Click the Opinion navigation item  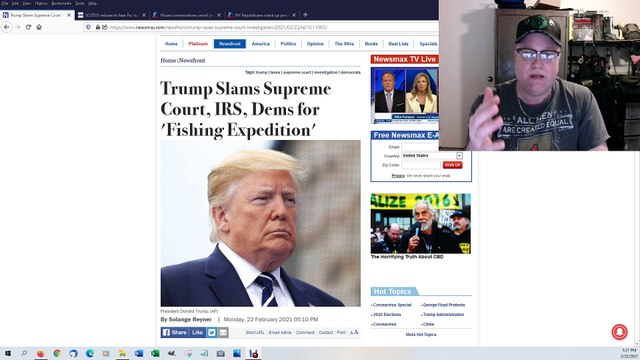coord(315,44)
